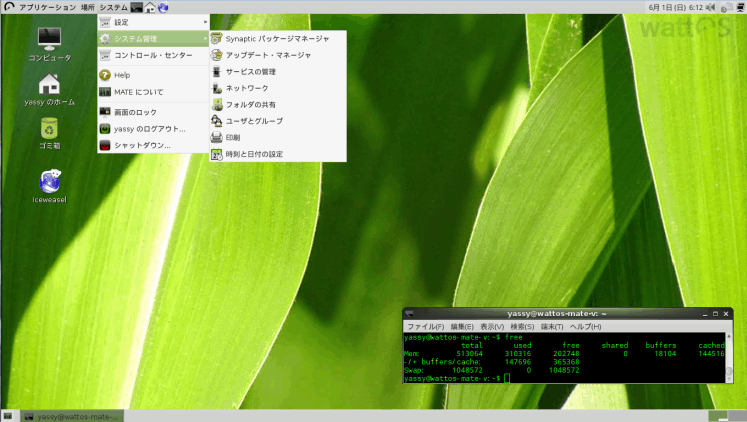Click the services icon beside サービスの管理
The width and height of the screenshot is (747, 422).
[217, 71]
